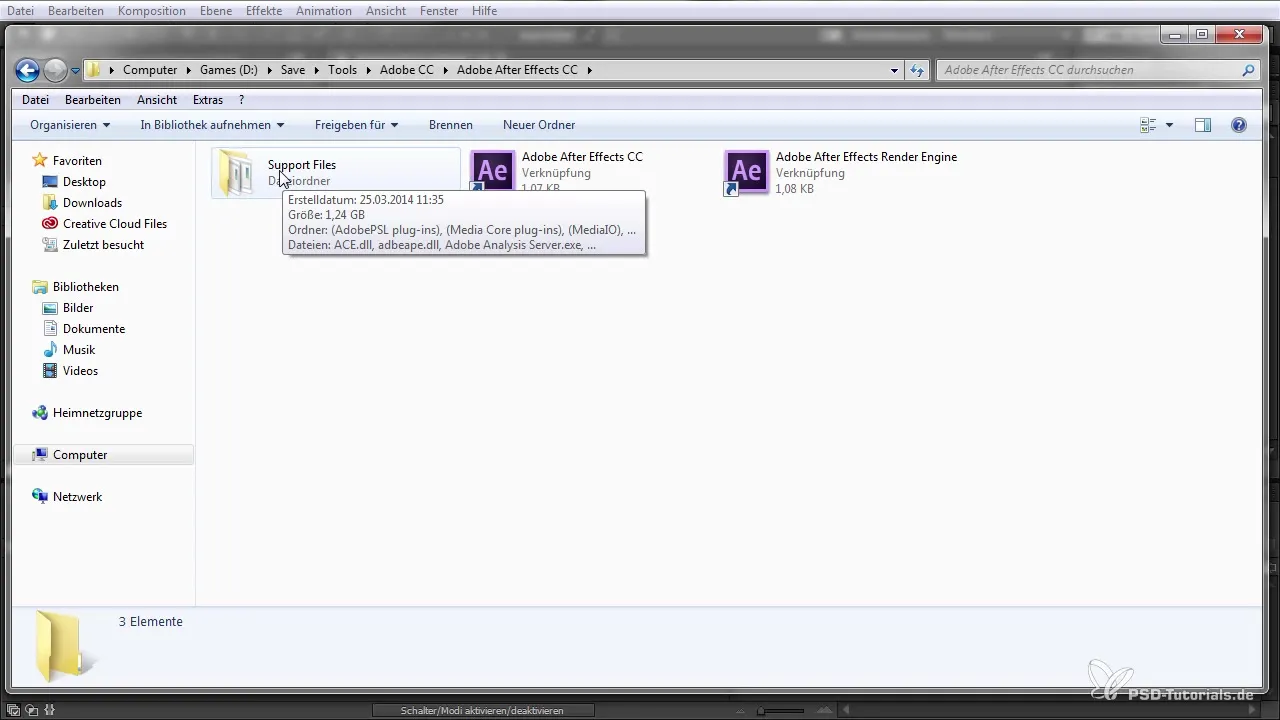Open Creative Cloud Files in the sidebar

(x=115, y=224)
